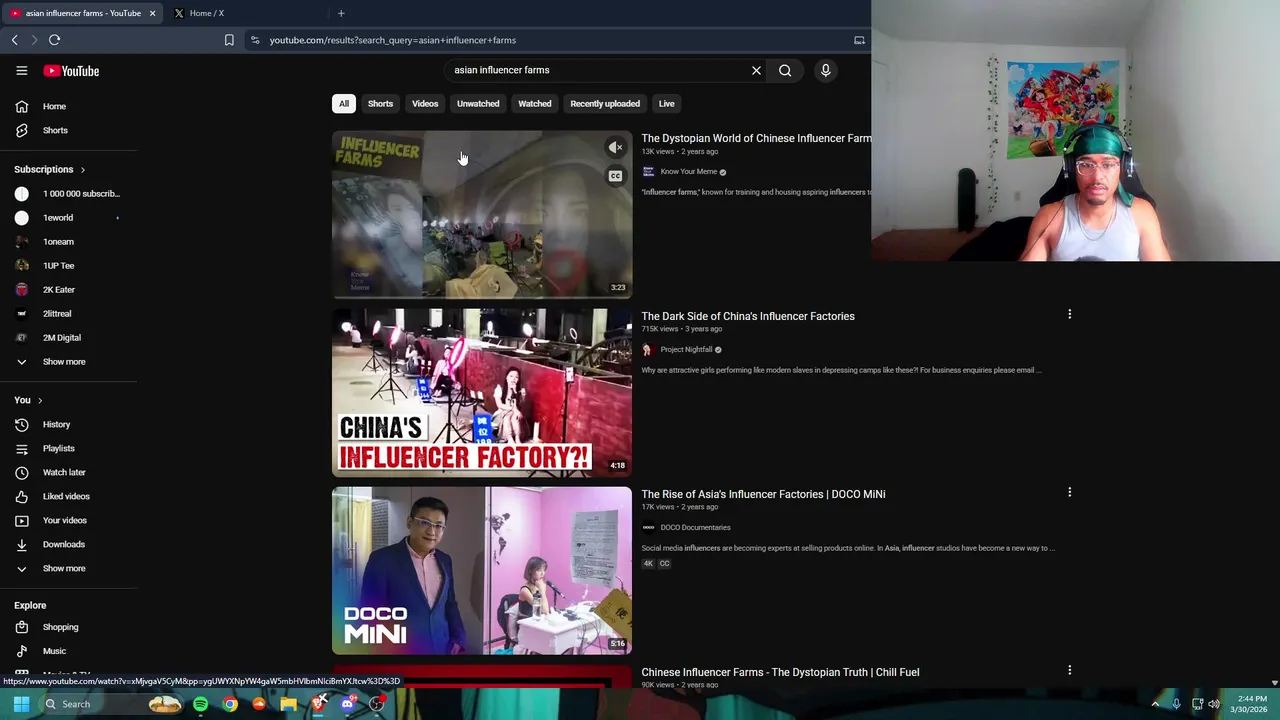Click the browser address bar URL
This screenshot has width=1280, height=720.
coord(392,40)
